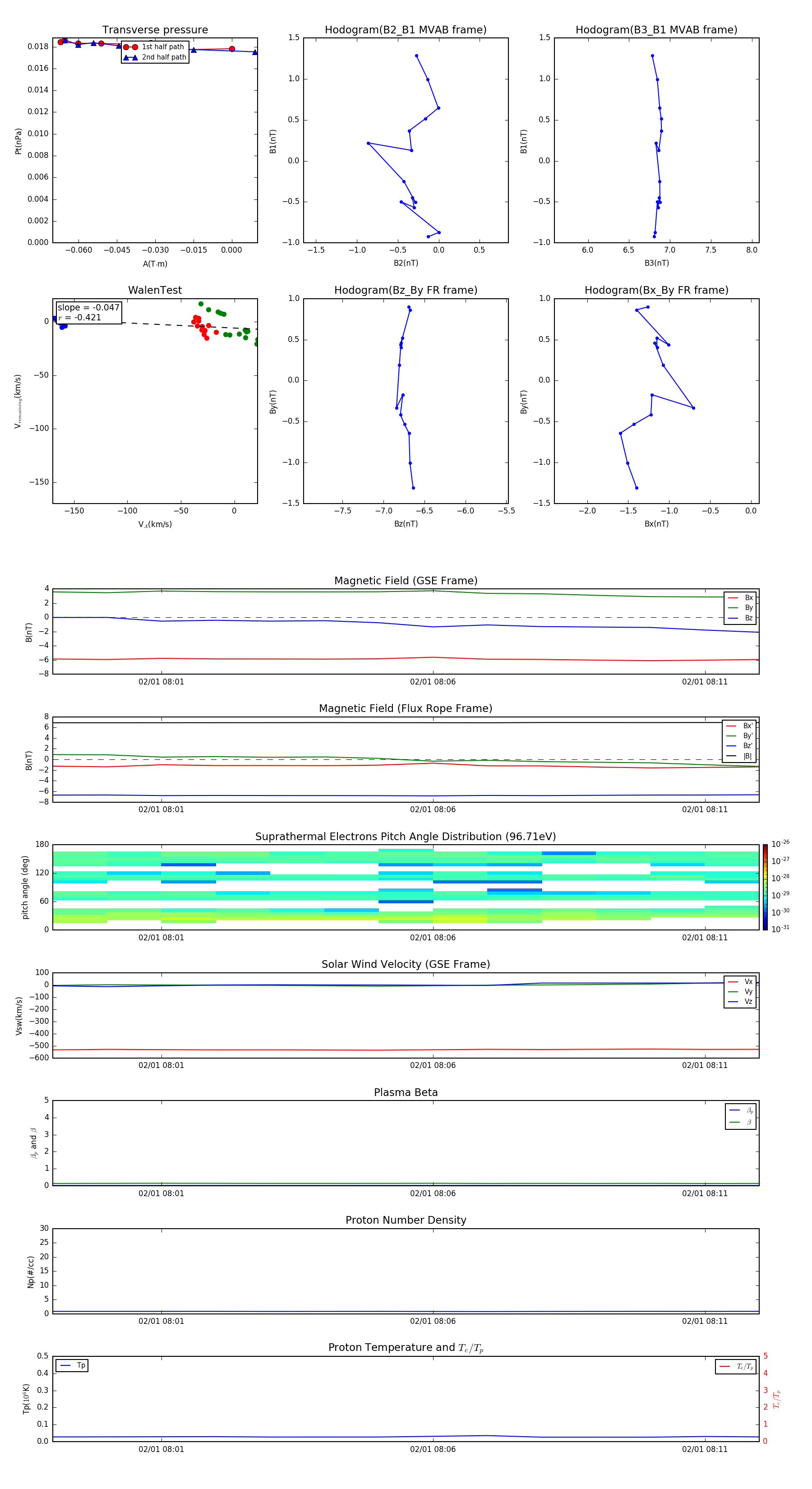
Task: Click the 'VA(km/s)' x-axis label
Action: (155, 524)
